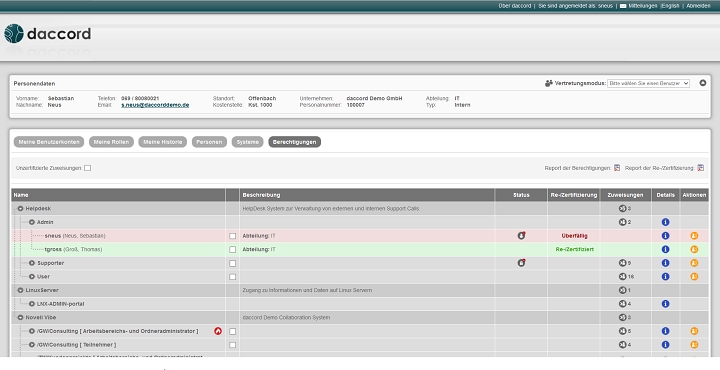Click the assignments icon in User row

click(622, 277)
